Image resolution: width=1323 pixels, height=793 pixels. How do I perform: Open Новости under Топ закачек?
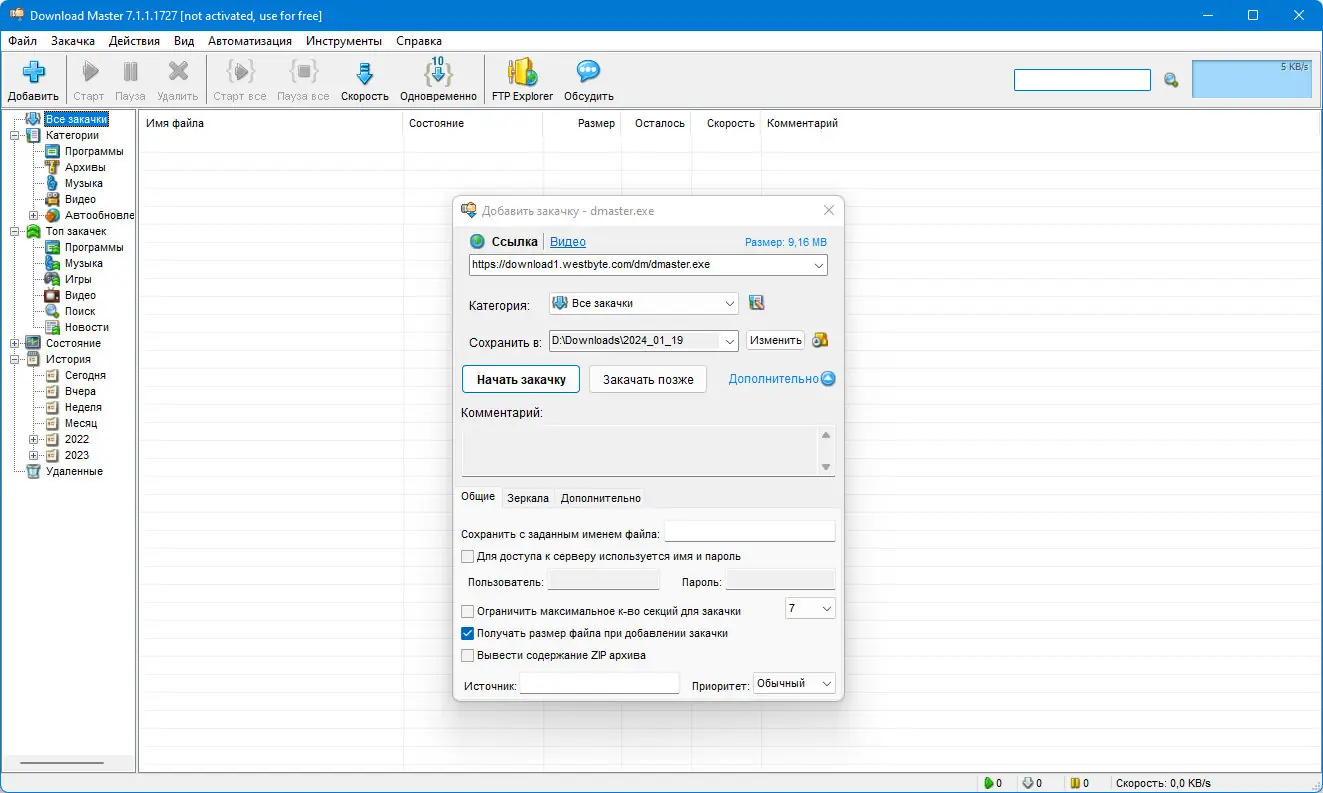click(x=87, y=327)
